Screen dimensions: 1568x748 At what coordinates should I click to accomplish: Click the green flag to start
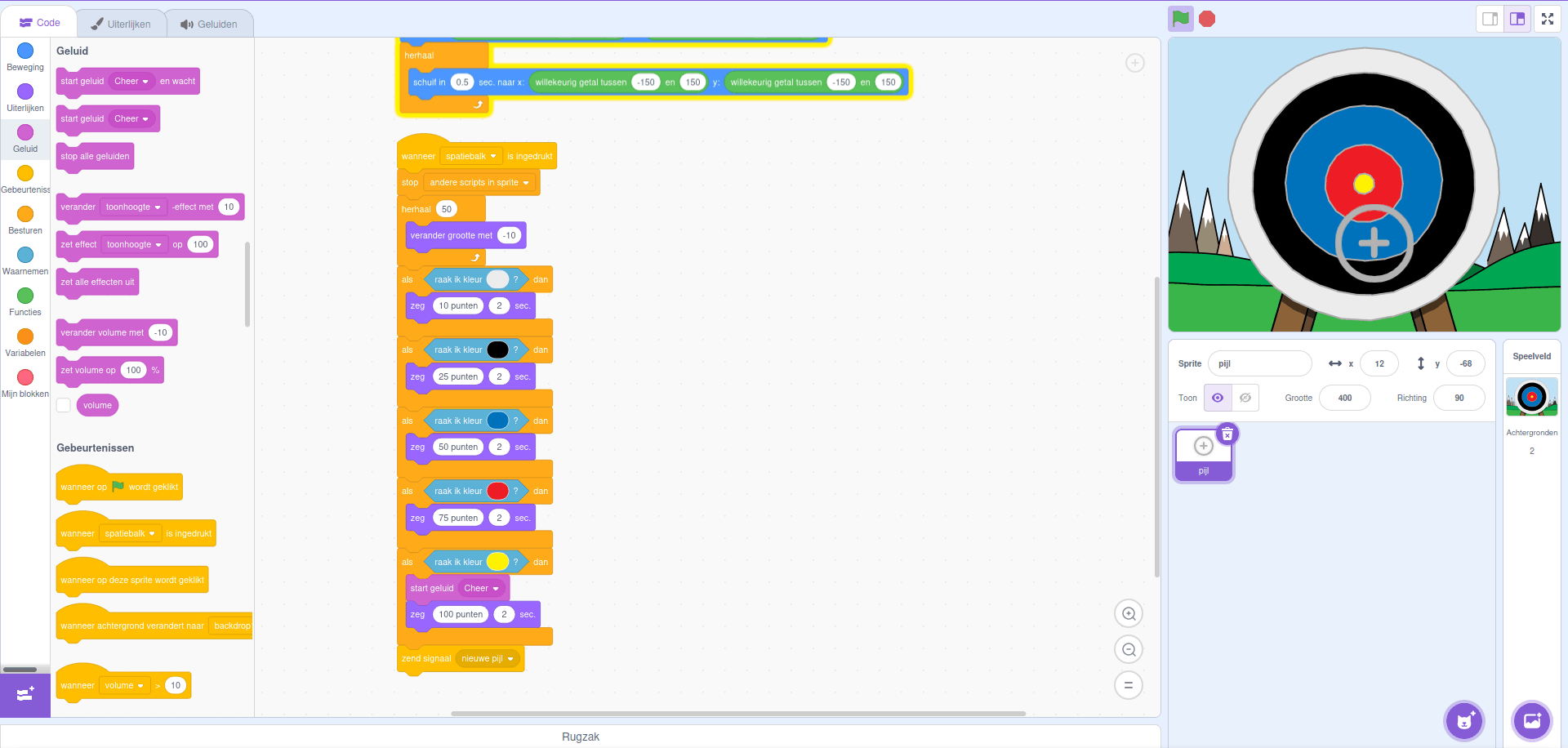pos(1180,19)
